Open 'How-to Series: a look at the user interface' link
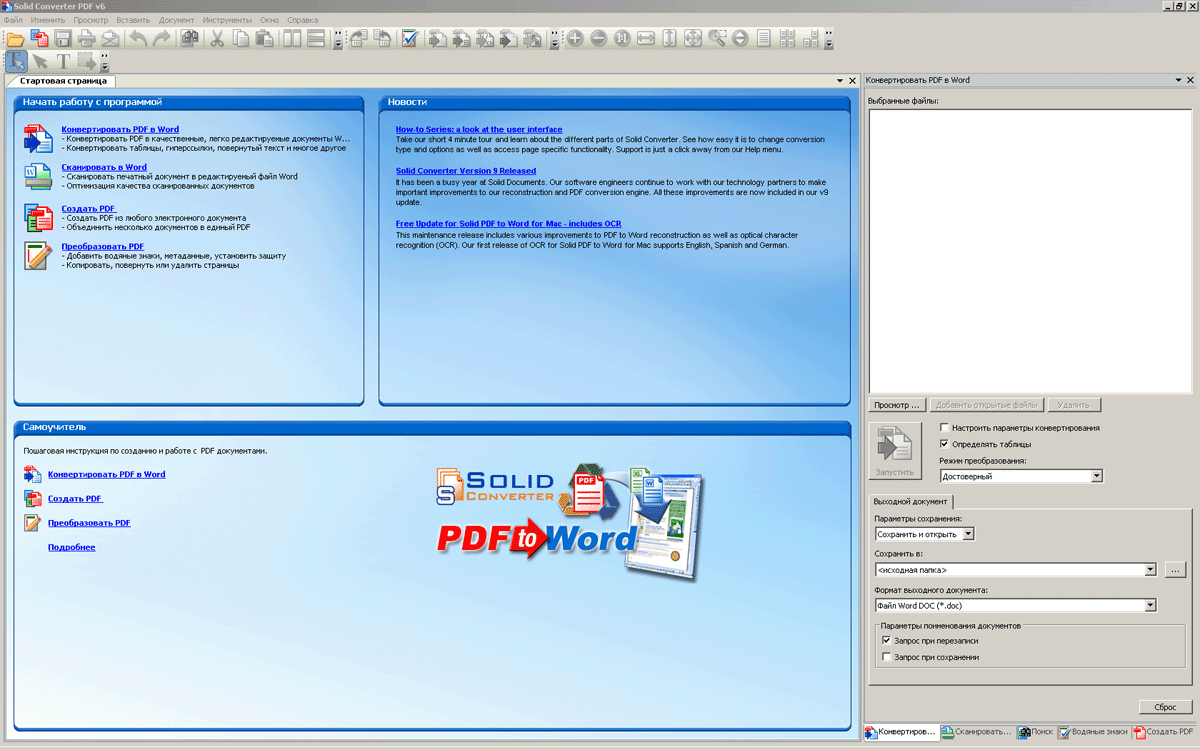 (479, 129)
